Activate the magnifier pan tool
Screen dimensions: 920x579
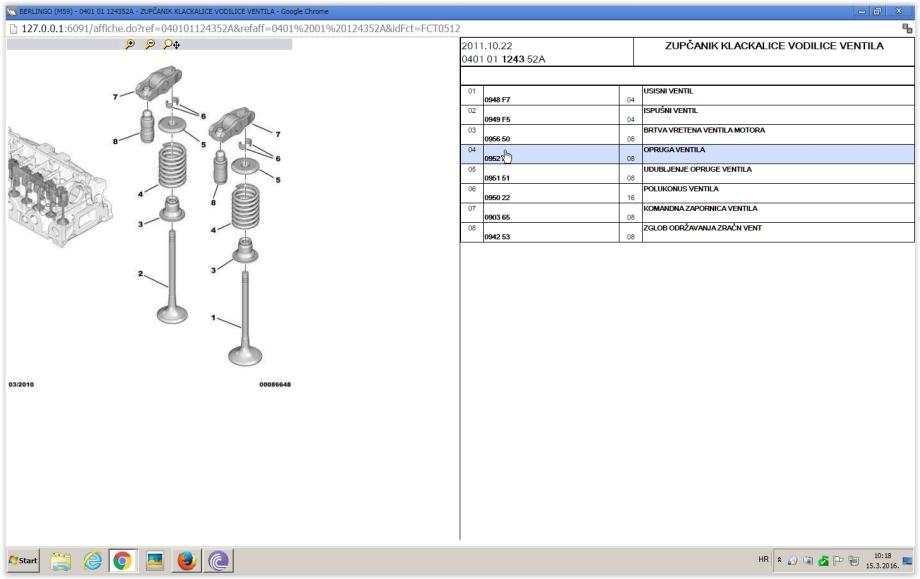(x=171, y=44)
